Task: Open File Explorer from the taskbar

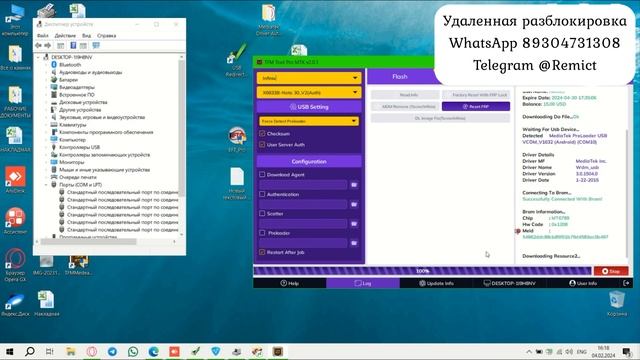Action: tap(71, 351)
